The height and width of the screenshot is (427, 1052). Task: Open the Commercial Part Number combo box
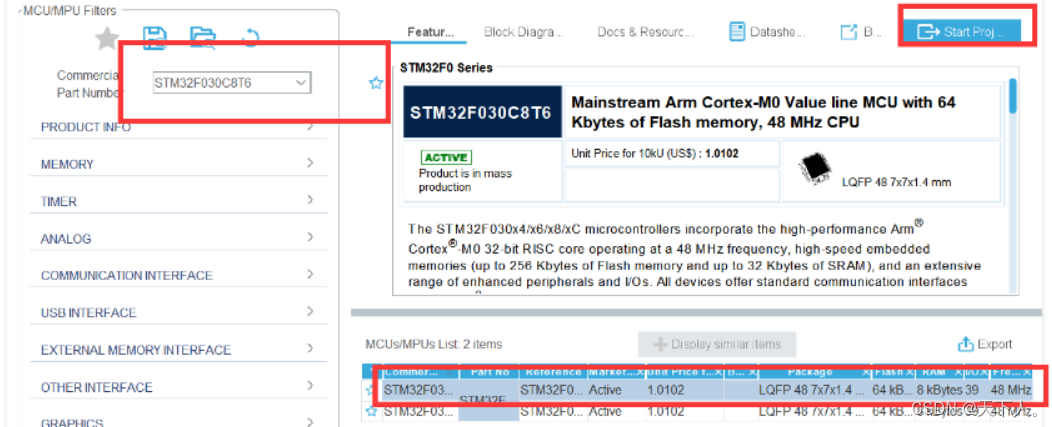pyautogui.click(x=232, y=83)
